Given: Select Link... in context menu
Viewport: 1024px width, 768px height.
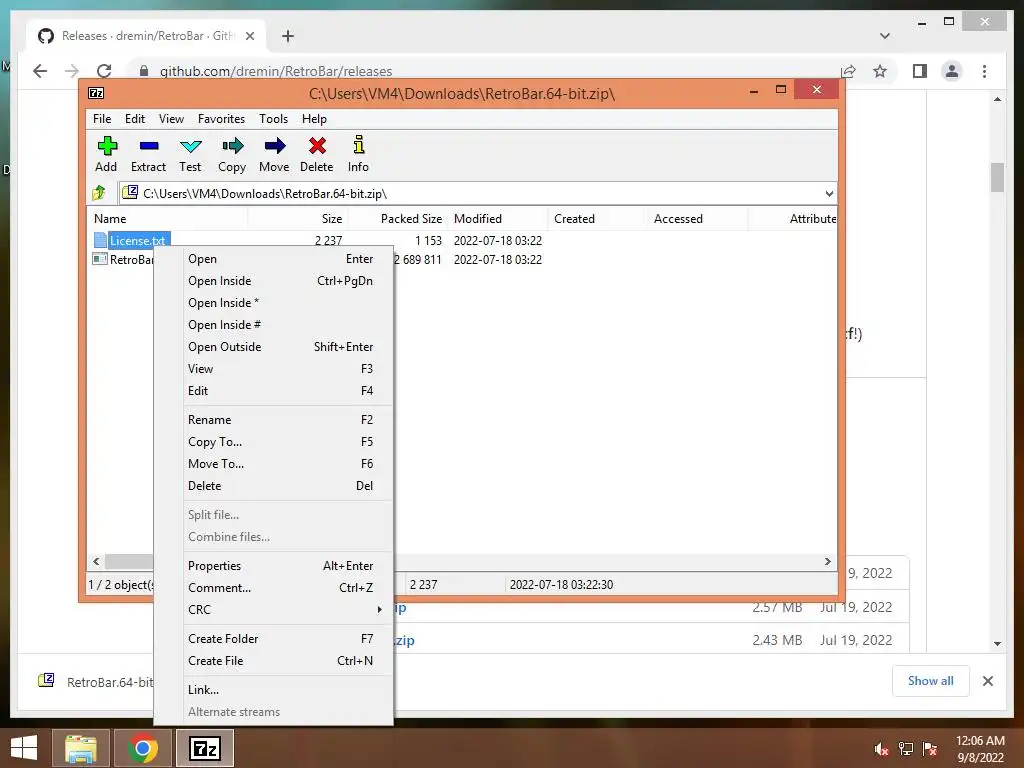Looking at the screenshot, I should (274, 690).
